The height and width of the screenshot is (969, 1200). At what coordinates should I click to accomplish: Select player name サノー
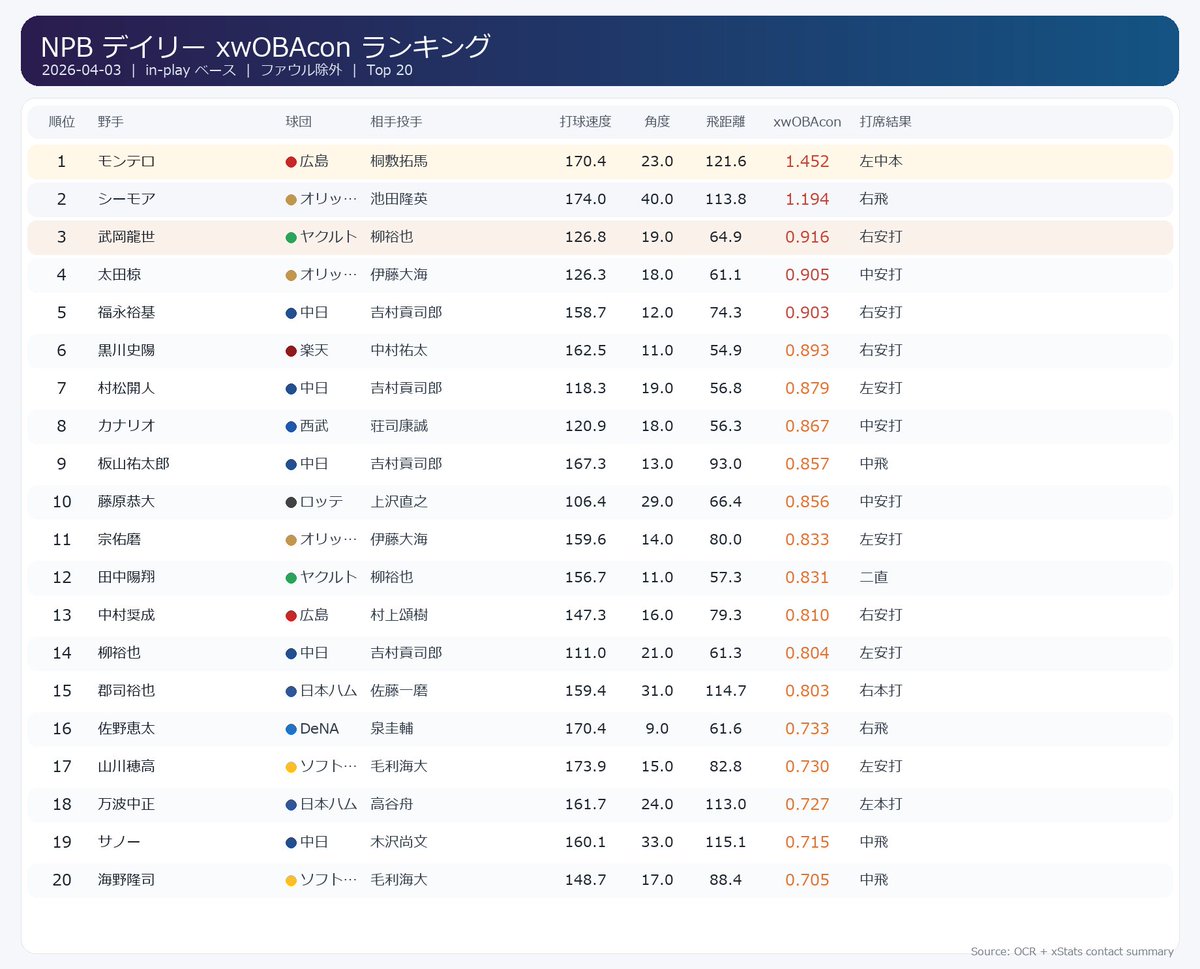119,842
